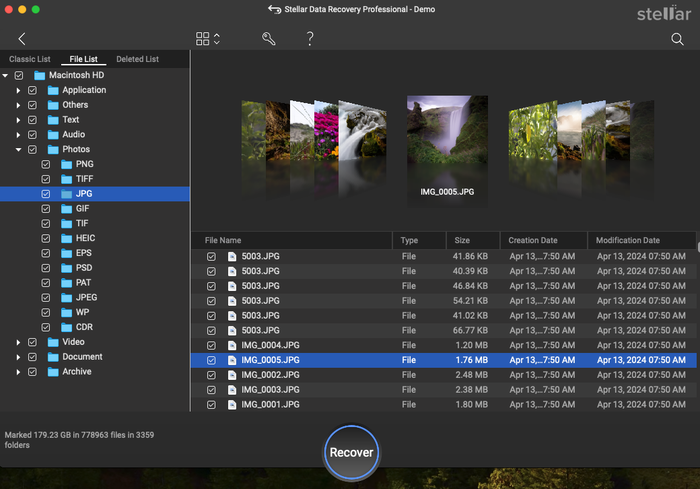This screenshot has height=489, width=700.
Task: Uncheck the IMG_0003.JPG file checkbox
Action: [x=211, y=390]
